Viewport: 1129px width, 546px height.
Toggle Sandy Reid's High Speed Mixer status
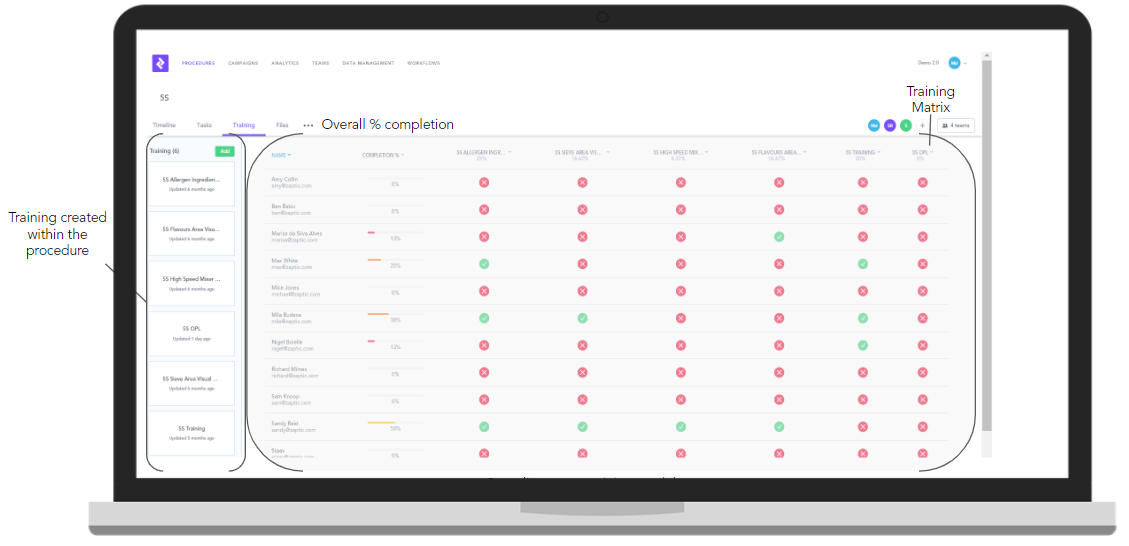(x=680, y=426)
